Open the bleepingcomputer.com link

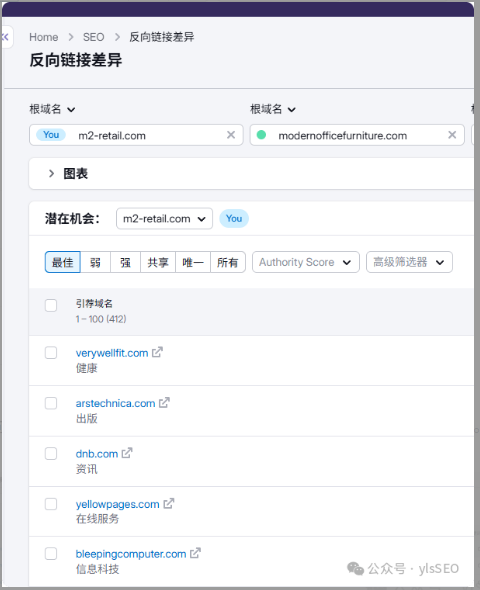coord(131,554)
